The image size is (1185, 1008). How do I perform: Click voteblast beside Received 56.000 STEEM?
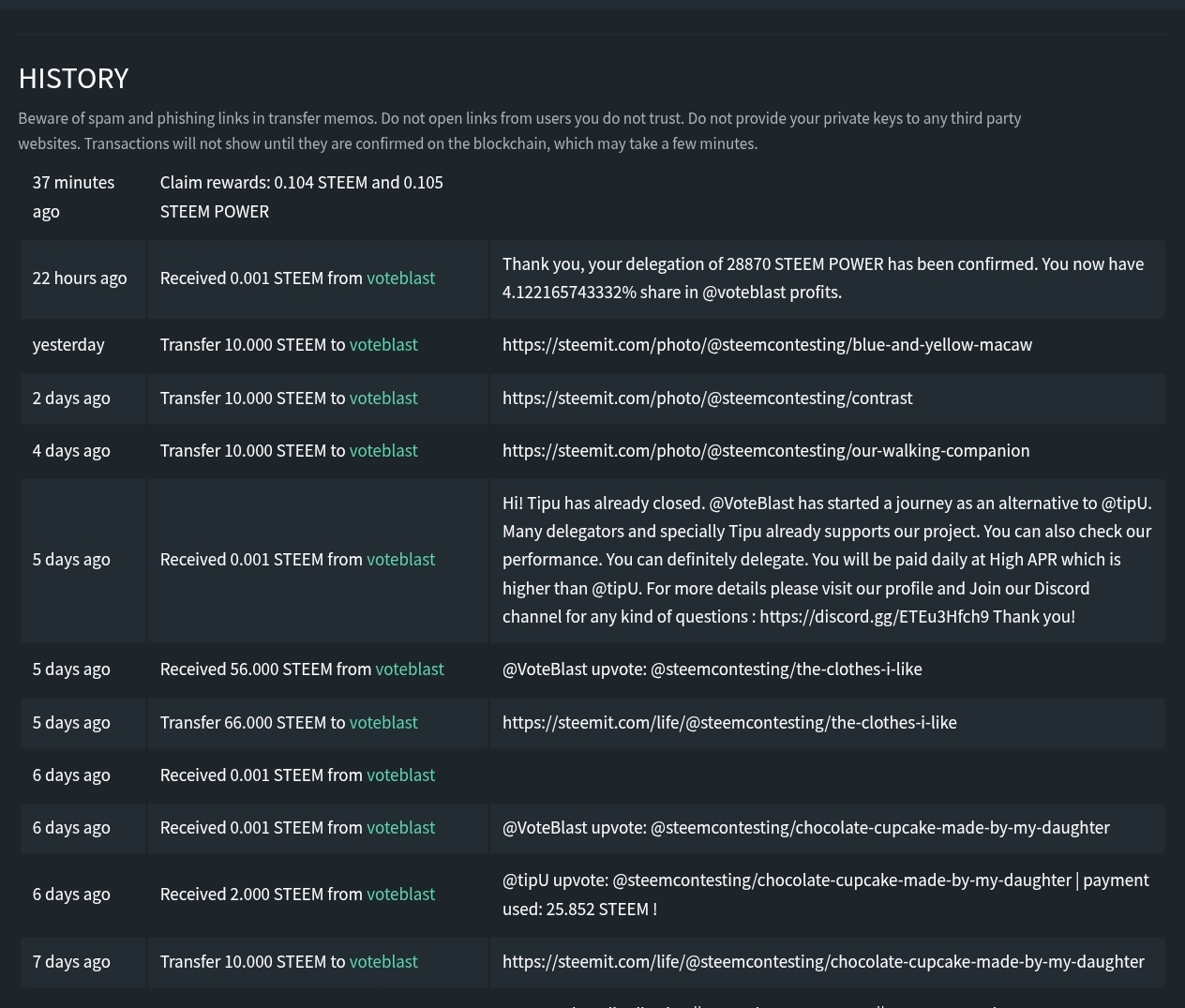(x=409, y=669)
